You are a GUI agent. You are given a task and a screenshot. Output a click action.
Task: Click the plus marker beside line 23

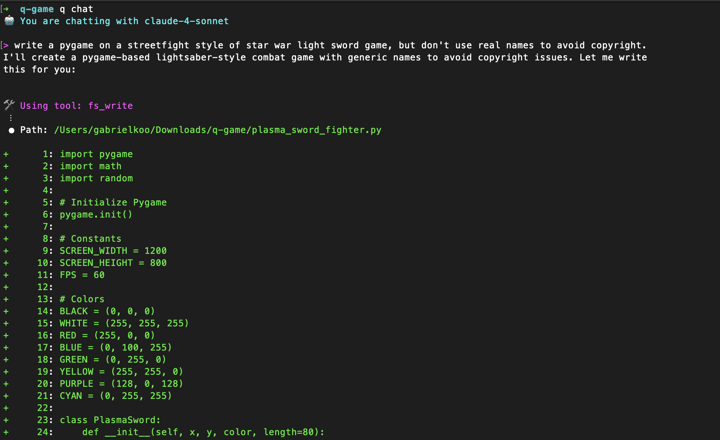[6, 420]
